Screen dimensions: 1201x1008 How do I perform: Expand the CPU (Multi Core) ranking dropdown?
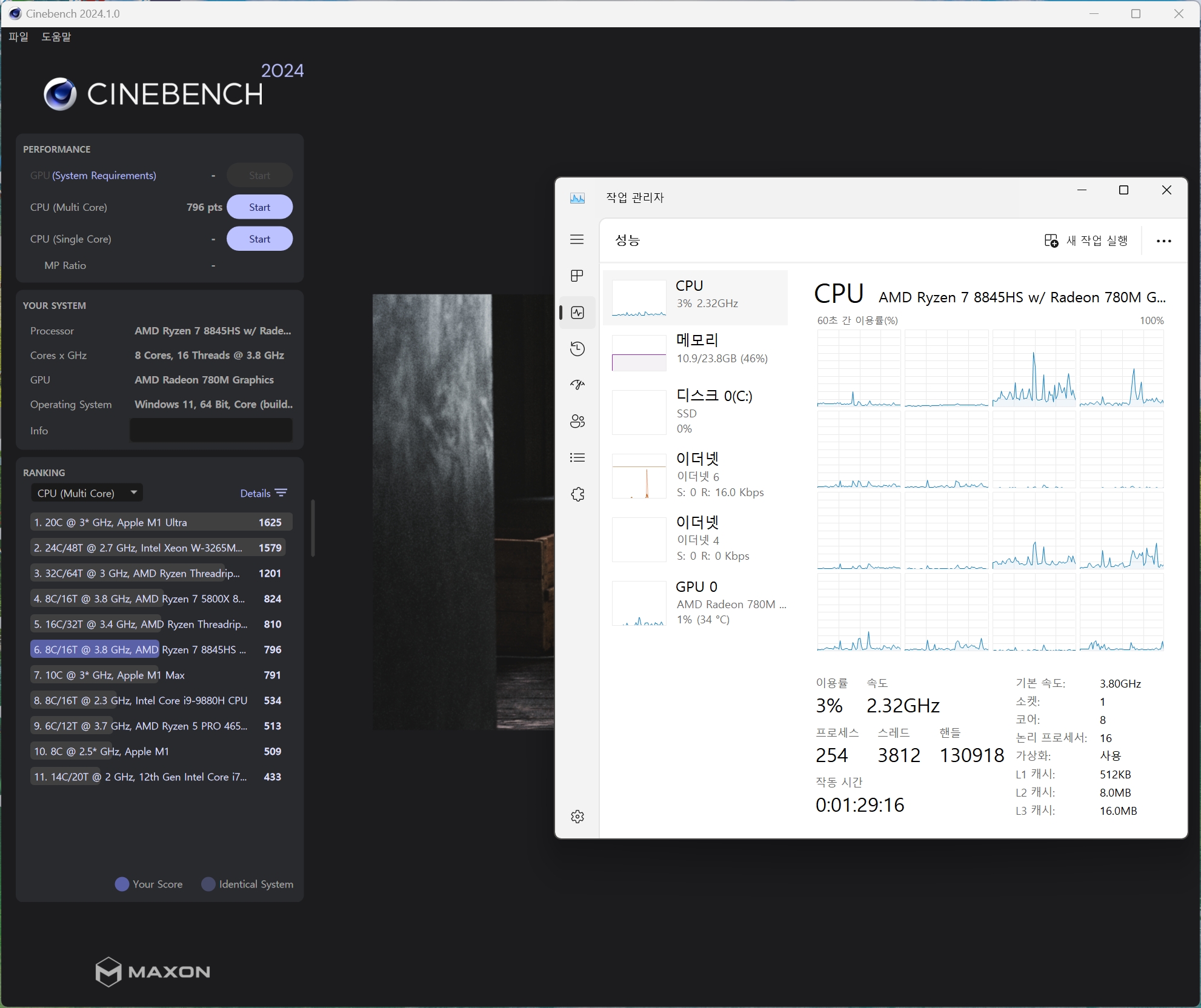pyautogui.click(x=87, y=493)
